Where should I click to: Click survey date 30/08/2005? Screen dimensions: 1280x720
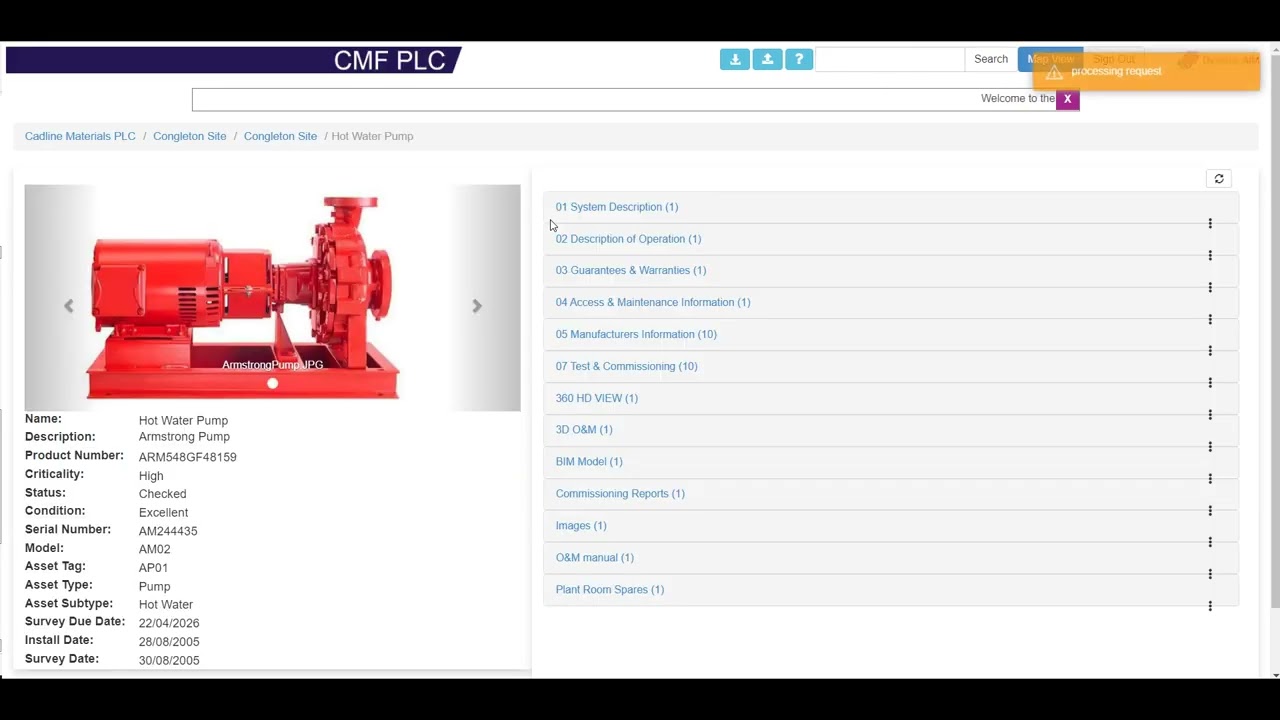tap(169, 660)
